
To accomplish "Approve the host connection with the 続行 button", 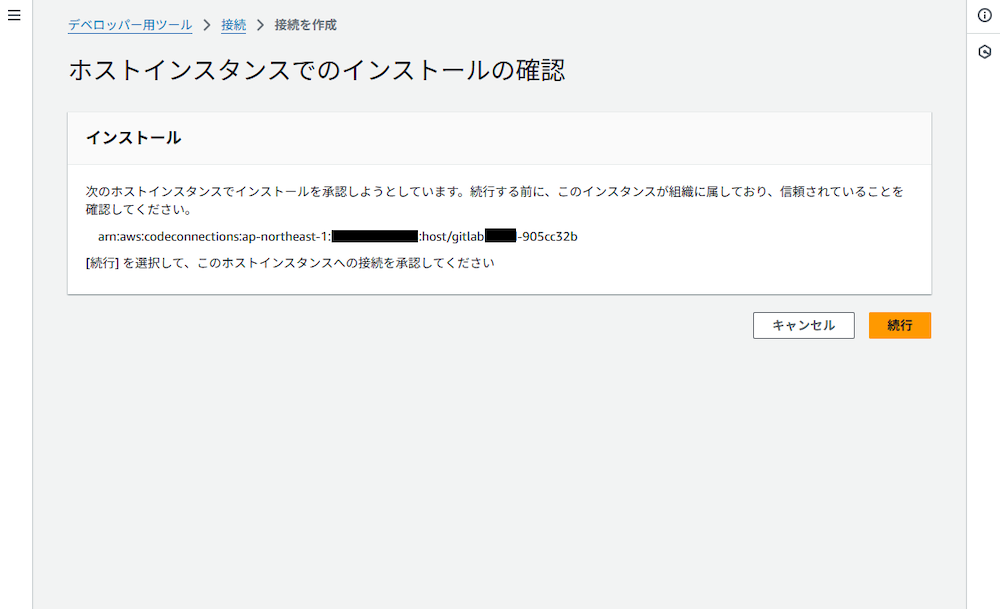I will [x=899, y=325].
